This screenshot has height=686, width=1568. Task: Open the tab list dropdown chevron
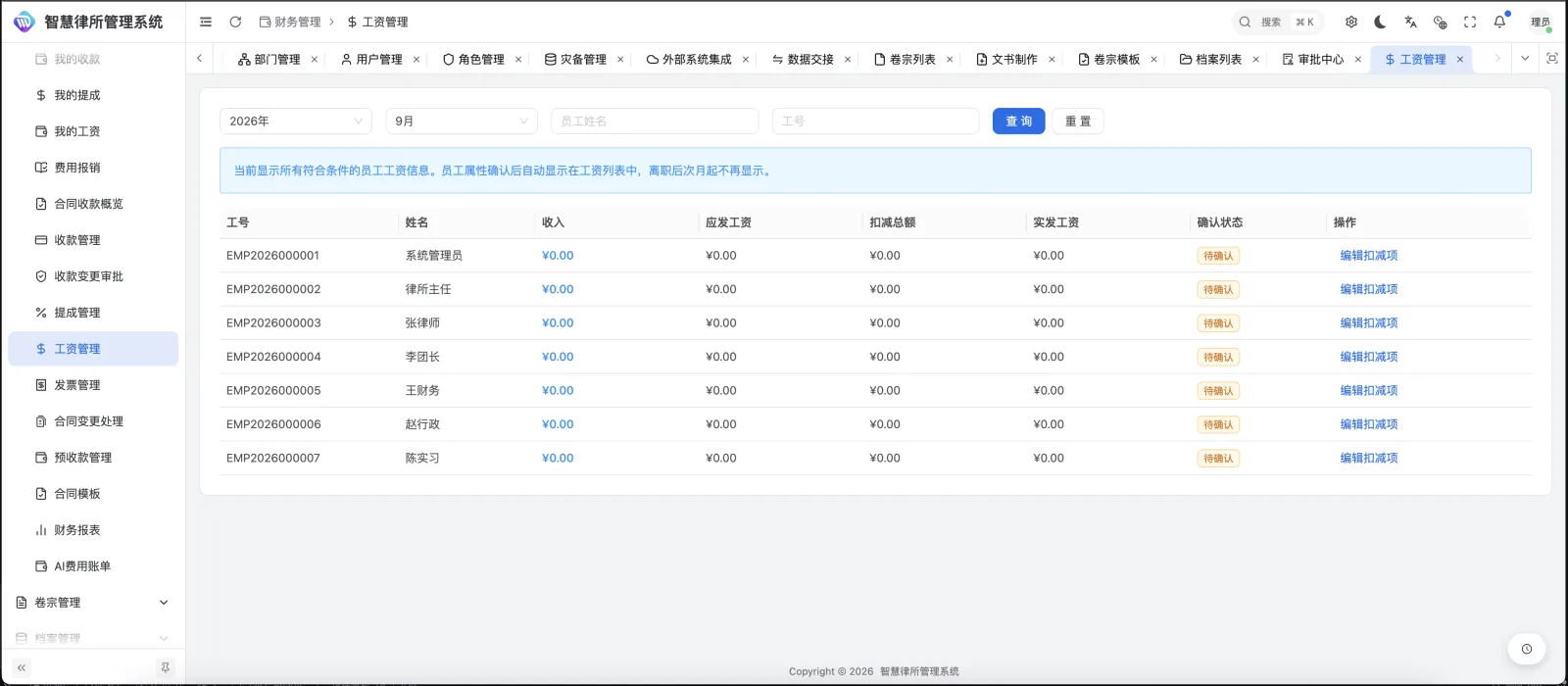(1525, 59)
